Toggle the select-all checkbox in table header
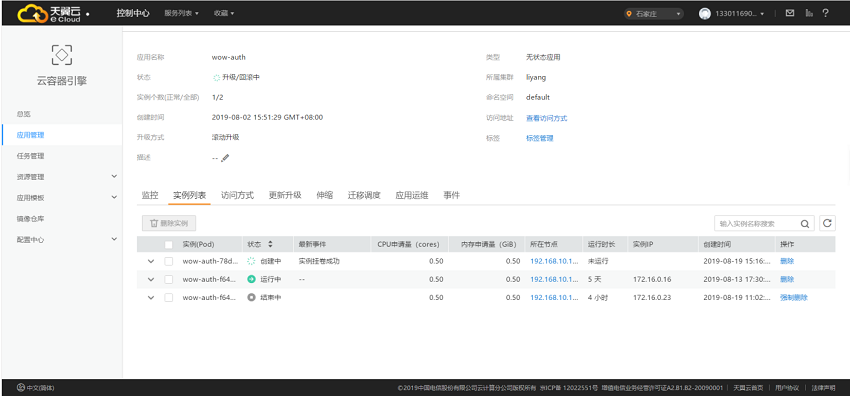This screenshot has height=396, width=850. (169, 244)
